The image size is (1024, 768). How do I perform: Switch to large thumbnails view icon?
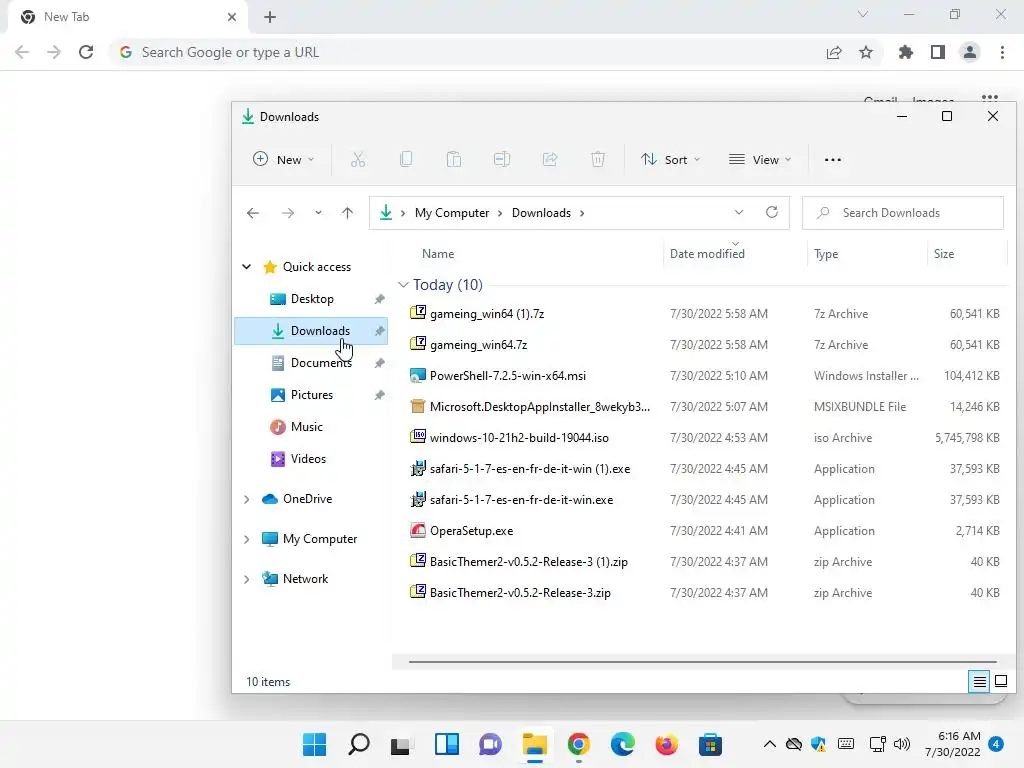[1001, 682]
